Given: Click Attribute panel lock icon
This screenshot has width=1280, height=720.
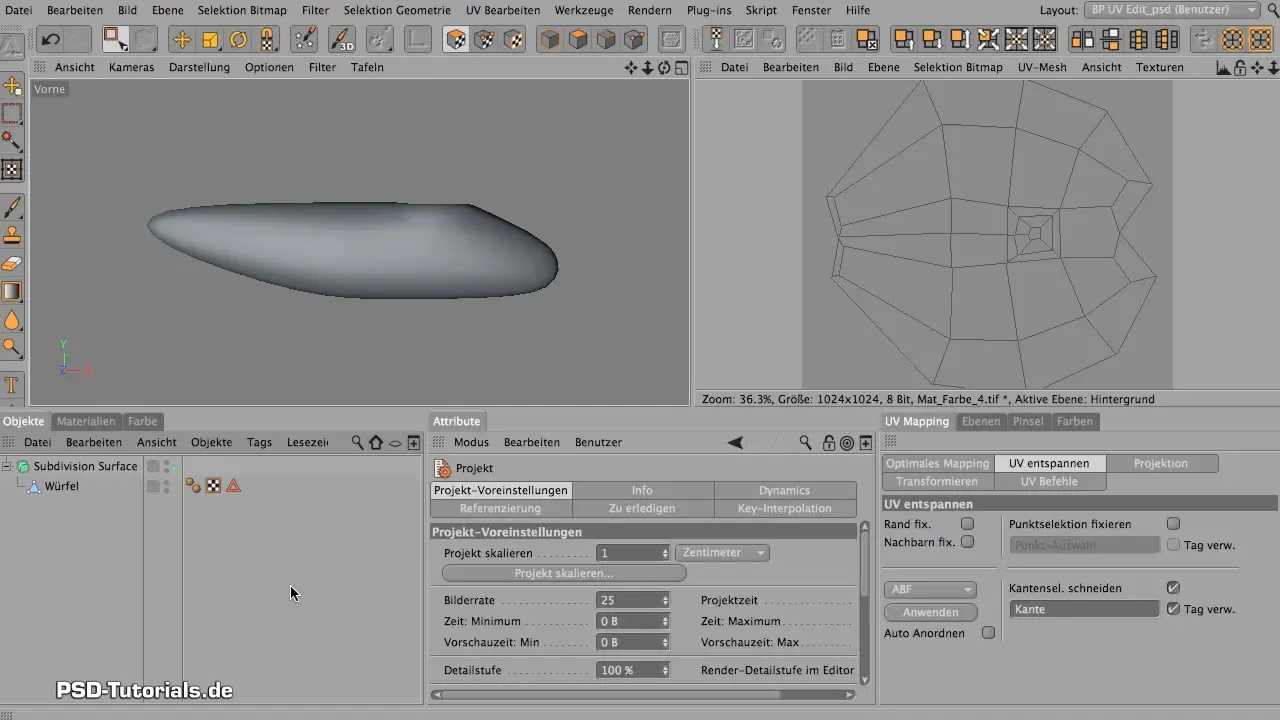Looking at the screenshot, I should pyautogui.click(x=828, y=442).
